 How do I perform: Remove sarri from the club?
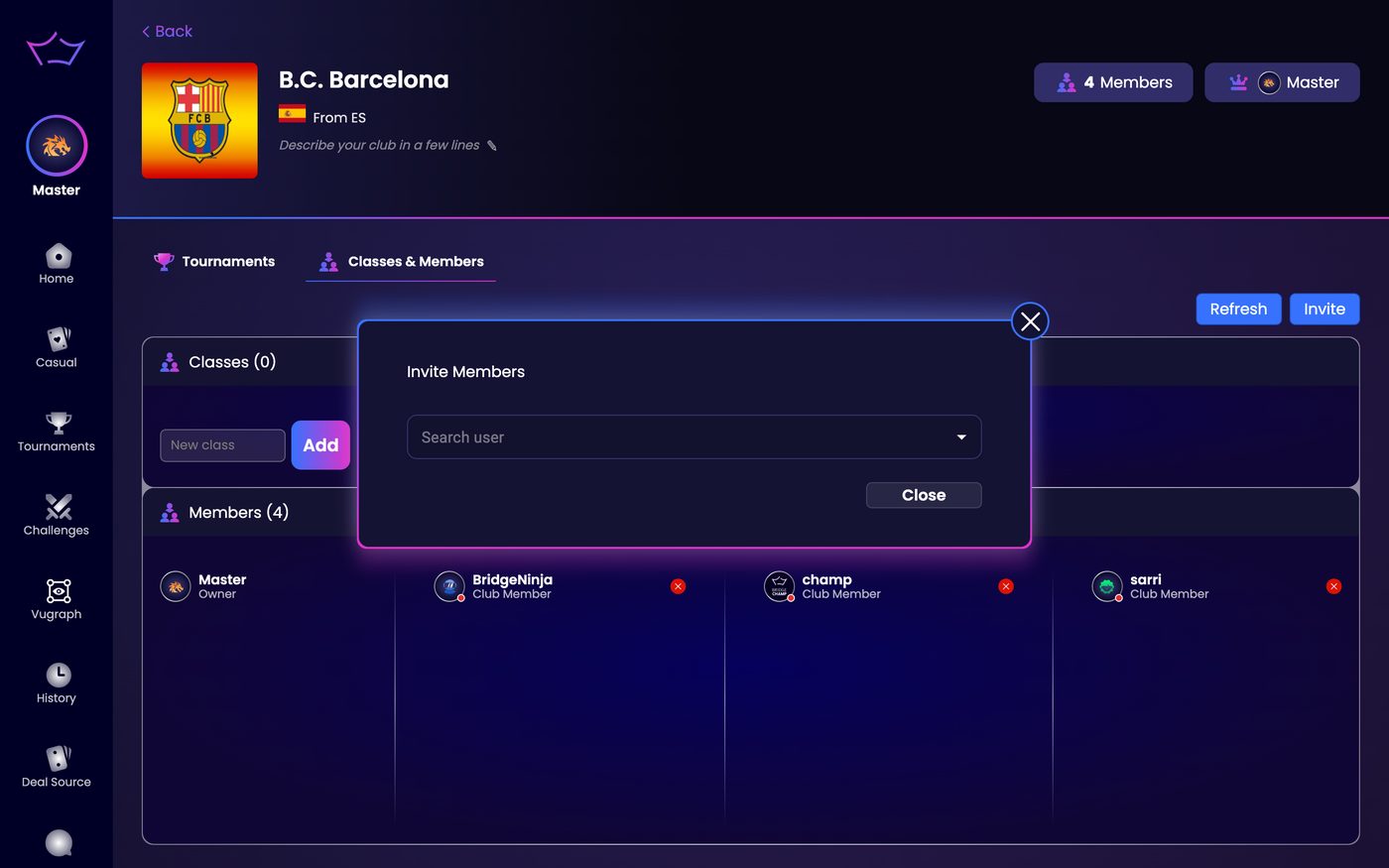tap(1334, 586)
